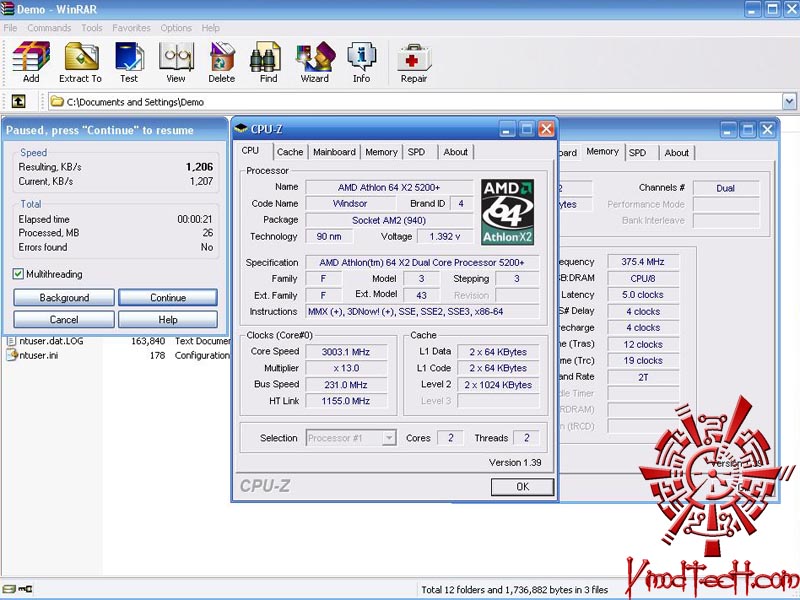This screenshot has width=800, height=600.
Task: Expand the address path dropdown
Action: coord(789,102)
